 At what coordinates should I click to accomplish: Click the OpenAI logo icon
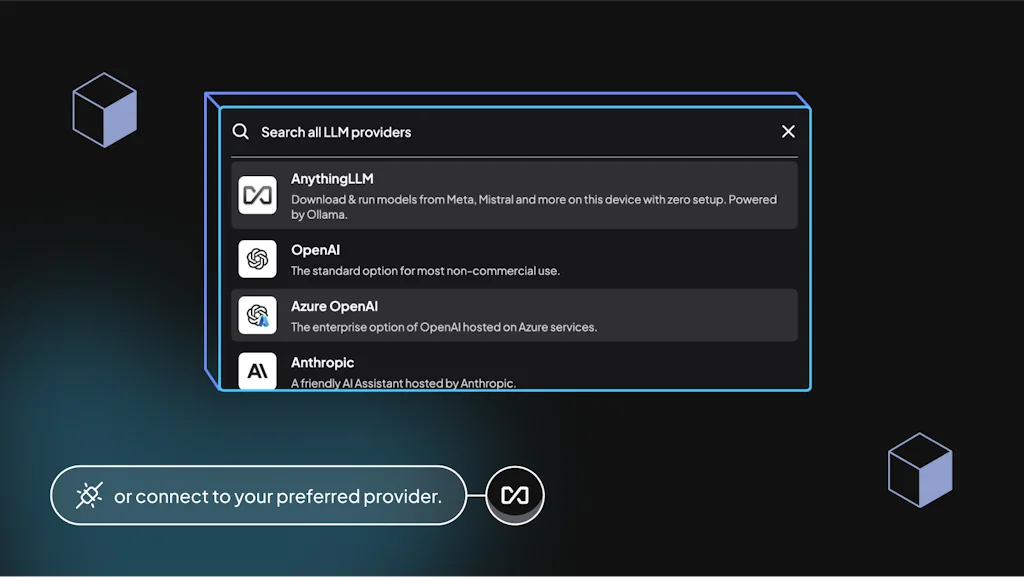257,259
